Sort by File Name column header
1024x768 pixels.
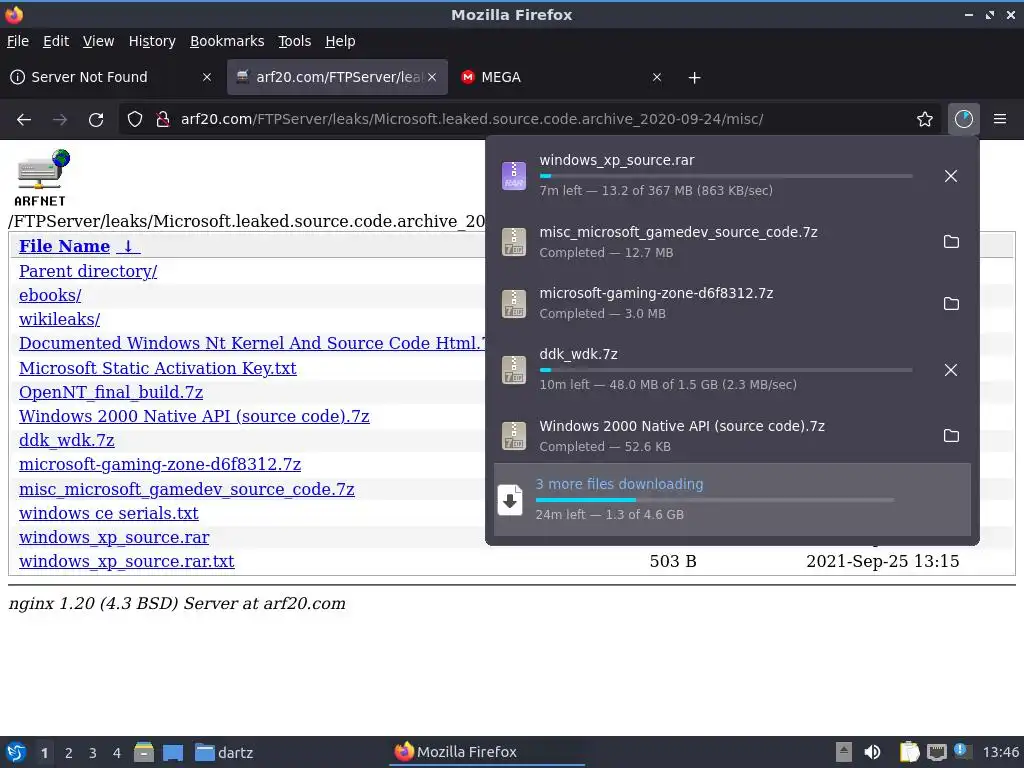tap(64, 246)
